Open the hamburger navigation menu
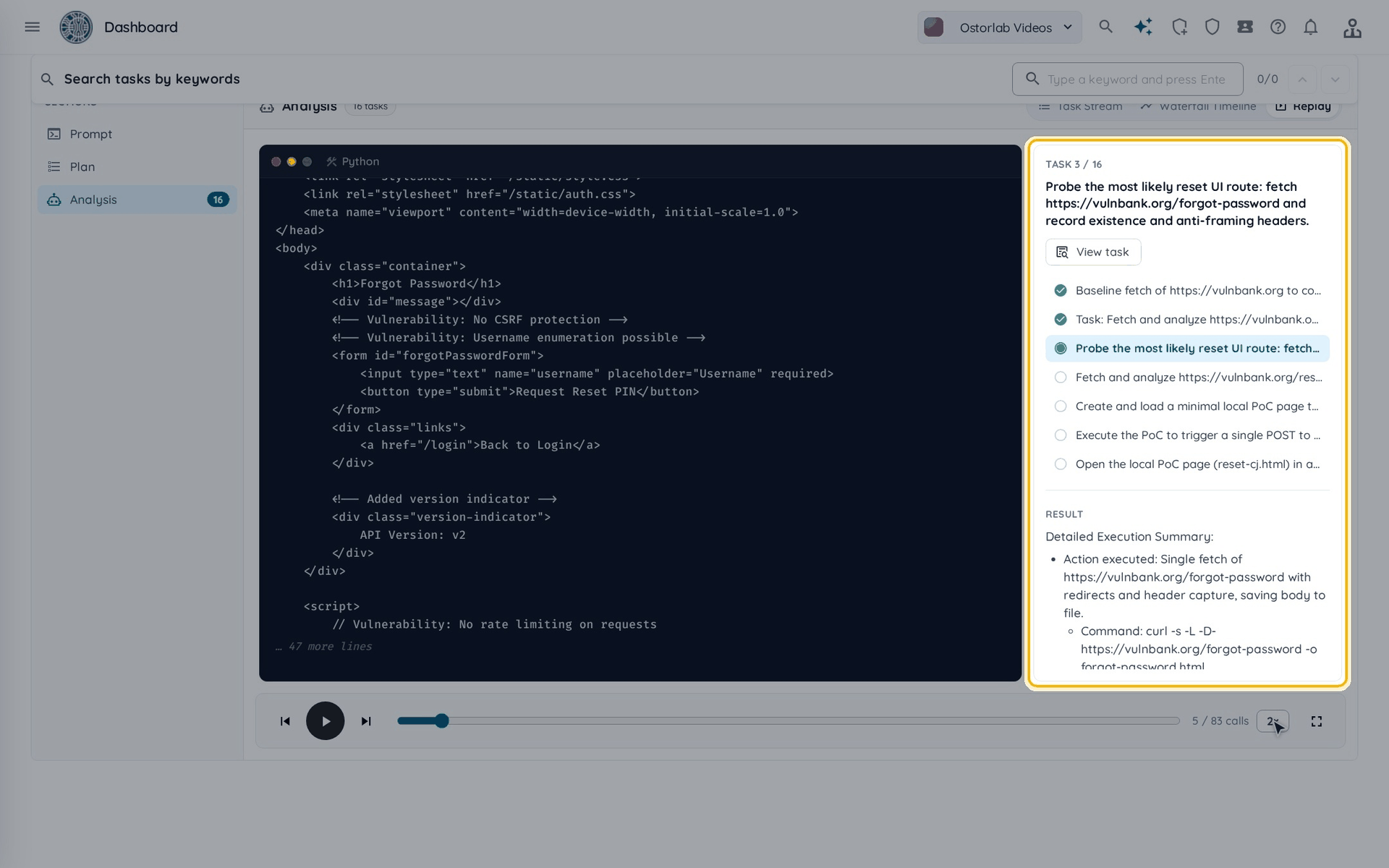This screenshot has width=1389, height=868. point(32,27)
